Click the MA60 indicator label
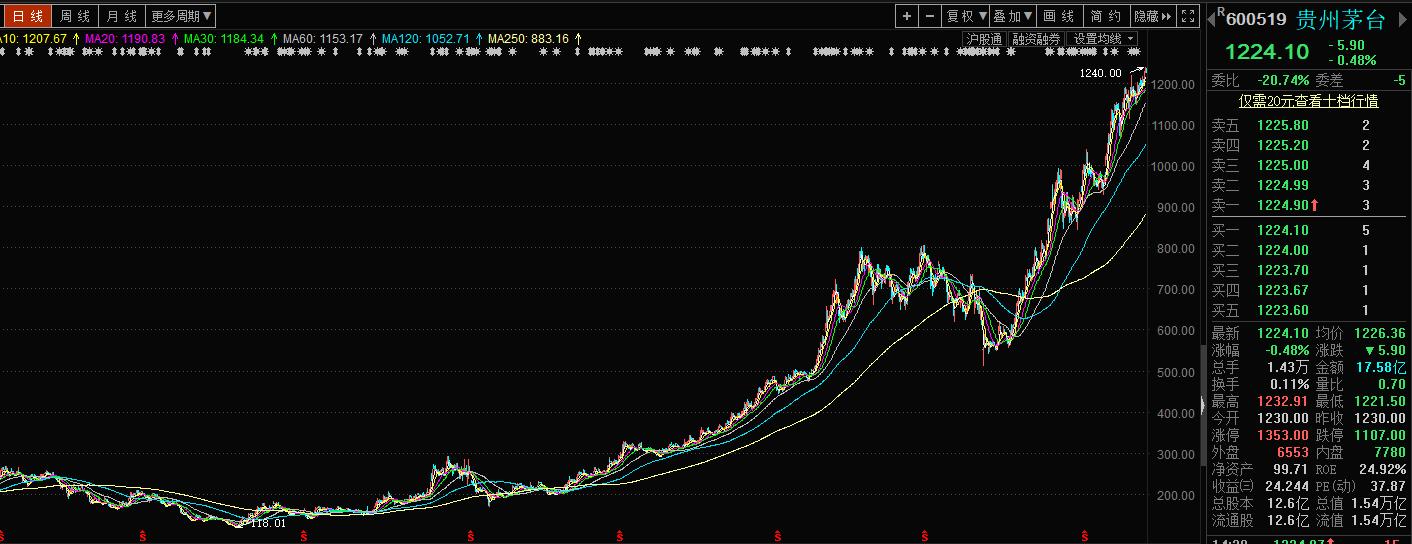Viewport: 1412px width, 544px height. tap(323, 39)
